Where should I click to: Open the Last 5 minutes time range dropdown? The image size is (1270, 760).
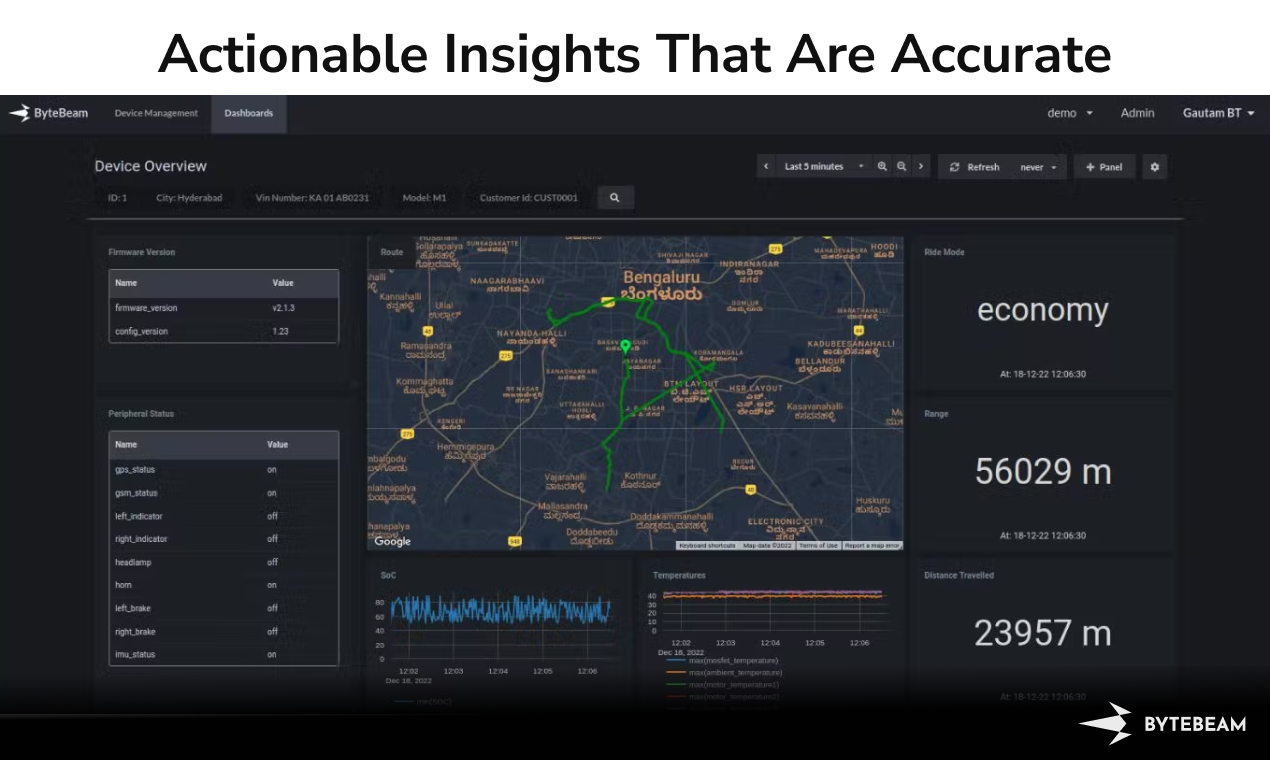pos(823,167)
